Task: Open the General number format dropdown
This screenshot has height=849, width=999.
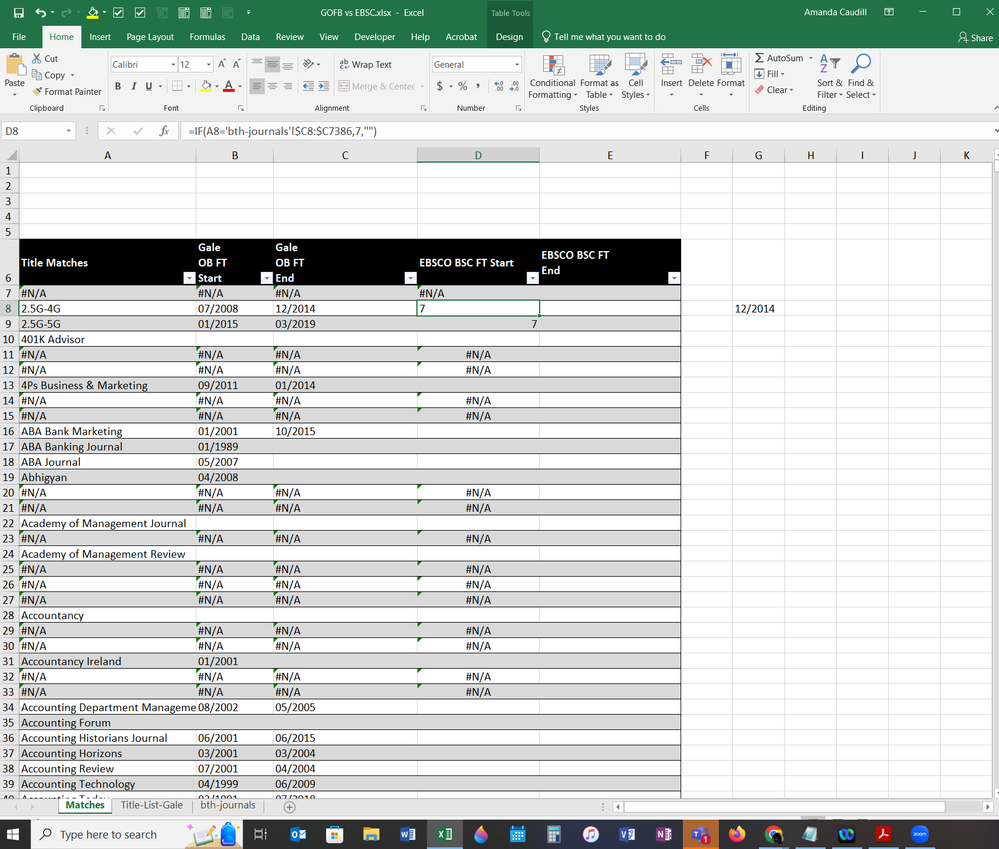Action: (x=517, y=64)
